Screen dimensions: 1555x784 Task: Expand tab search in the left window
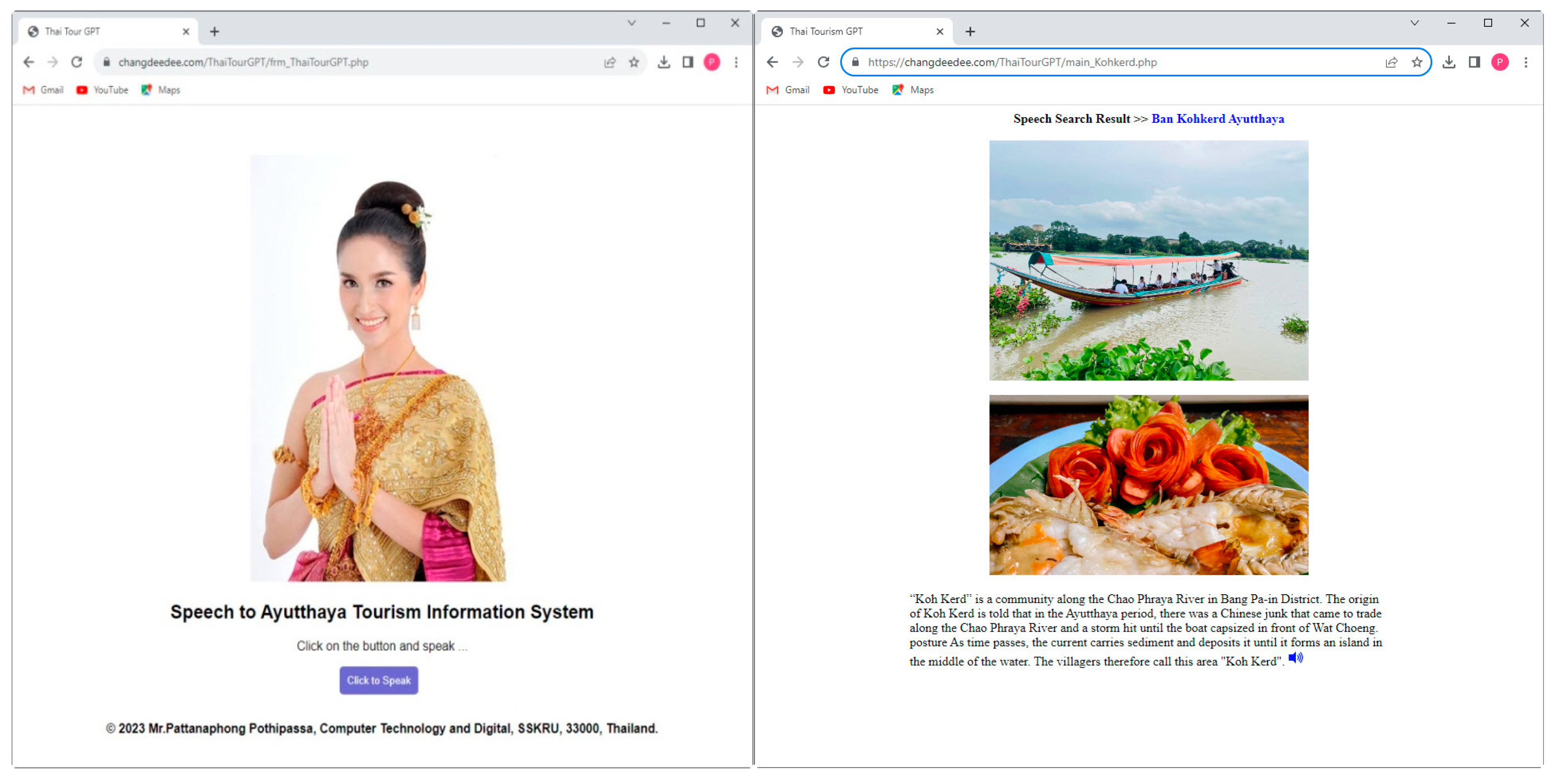coord(631,23)
